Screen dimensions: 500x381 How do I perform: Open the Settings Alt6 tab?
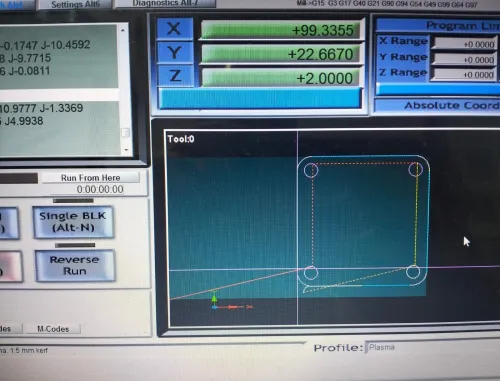(x=76, y=4)
